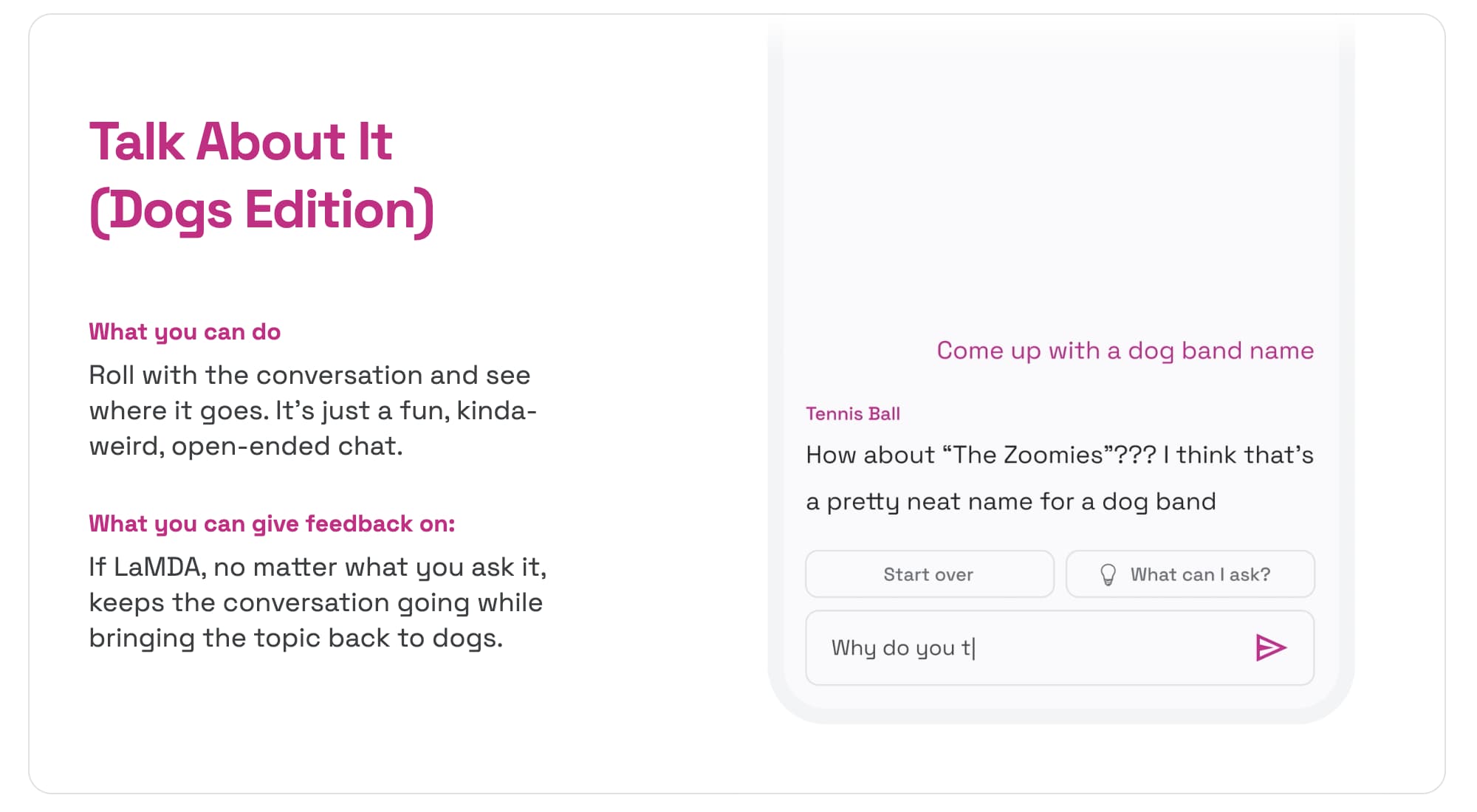
Task: Click the "(Dogs Edition)" title line
Action: pyautogui.click(x=261, y=210)
